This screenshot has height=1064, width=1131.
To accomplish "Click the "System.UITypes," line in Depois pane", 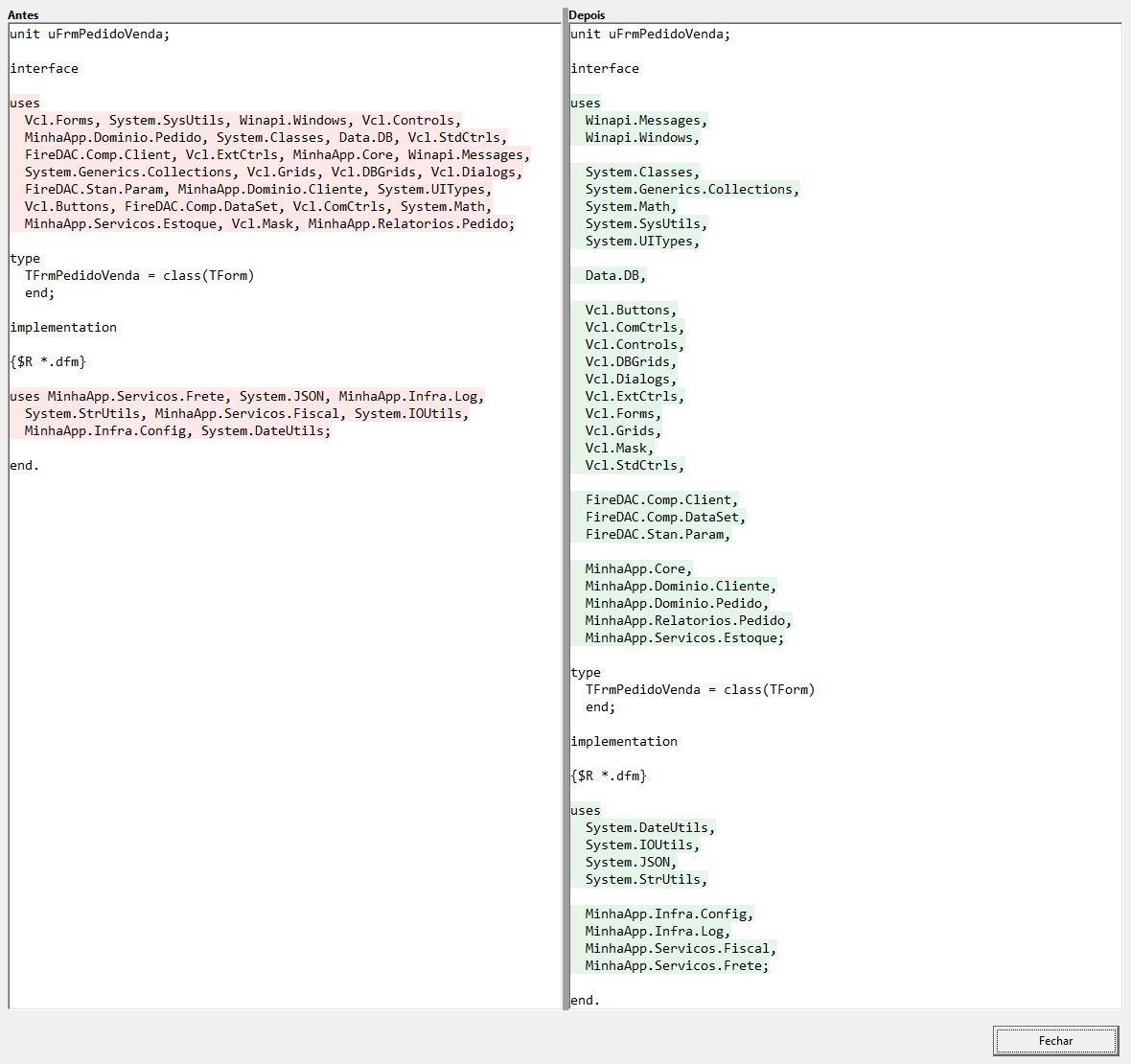I will coord(642,242).
